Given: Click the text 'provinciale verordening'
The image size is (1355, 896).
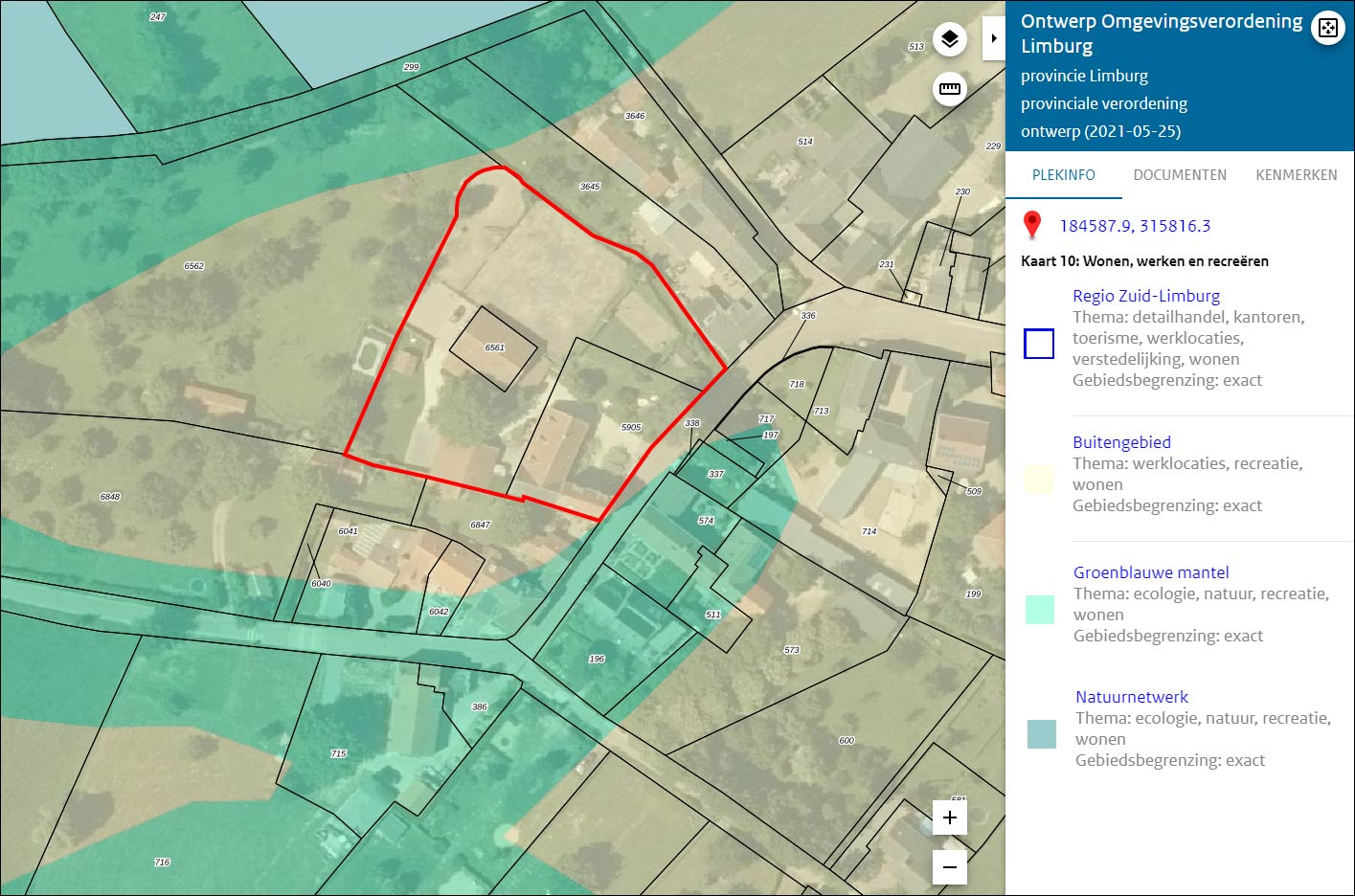Looking at the screenshot, I should [x=1104, y=103].
